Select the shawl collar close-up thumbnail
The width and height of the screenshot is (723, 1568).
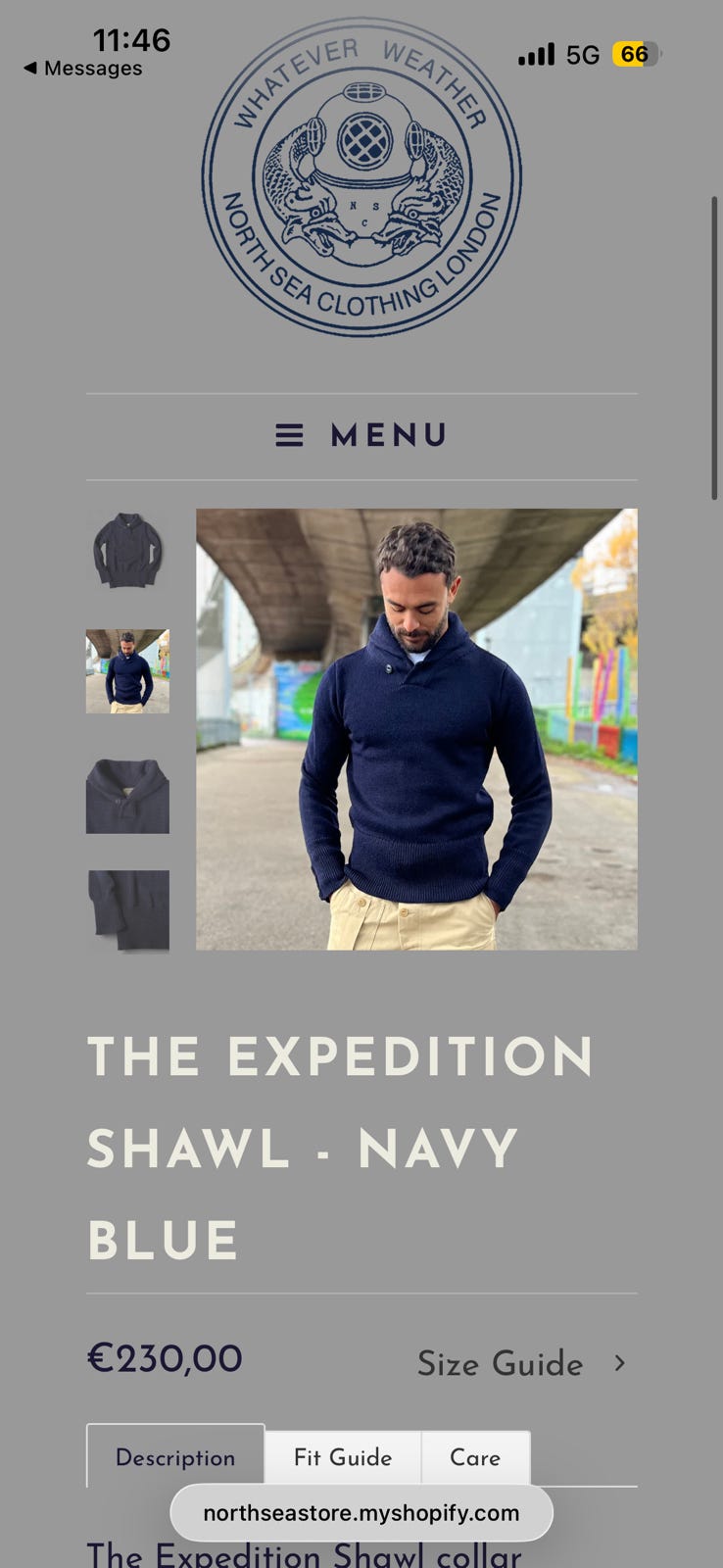click(127, 796)
